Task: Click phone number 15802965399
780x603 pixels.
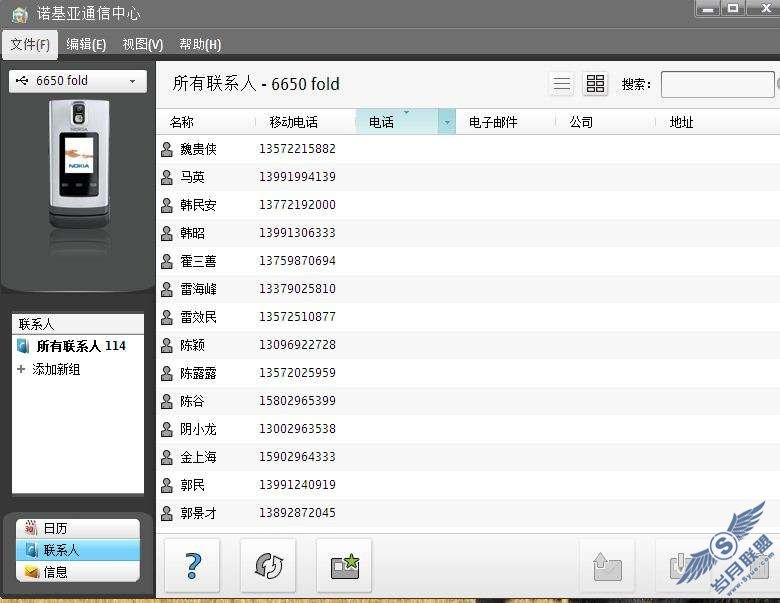Action: [297, 401]
